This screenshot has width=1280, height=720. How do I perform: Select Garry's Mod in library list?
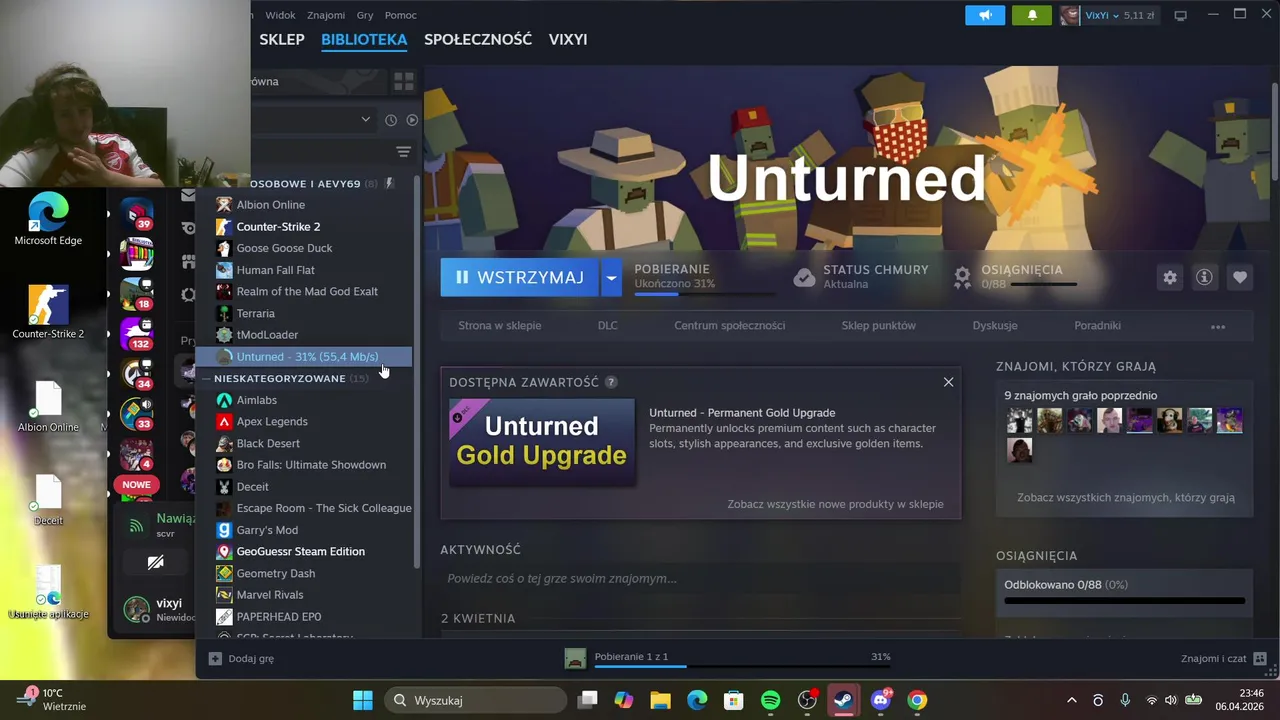point(267,530)
